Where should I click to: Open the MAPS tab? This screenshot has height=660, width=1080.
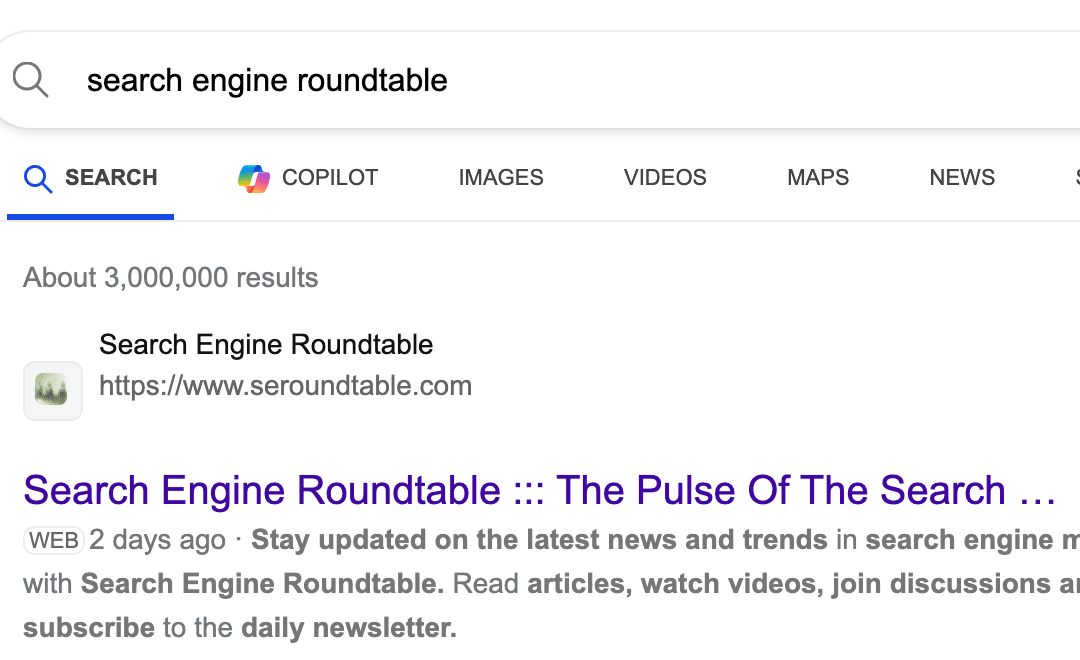click(817, 177)
